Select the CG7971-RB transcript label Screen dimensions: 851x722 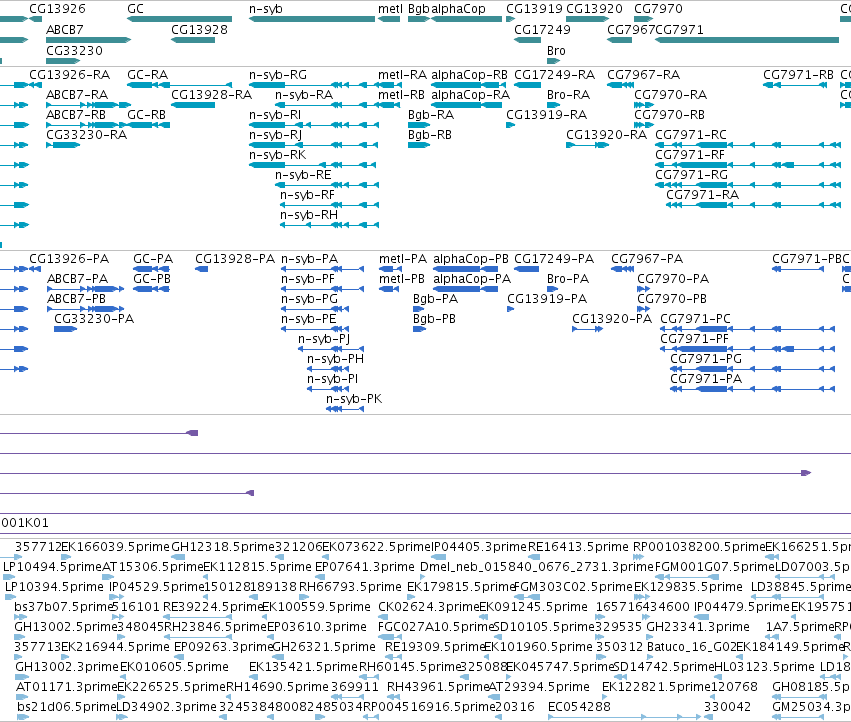pos(798,74)
